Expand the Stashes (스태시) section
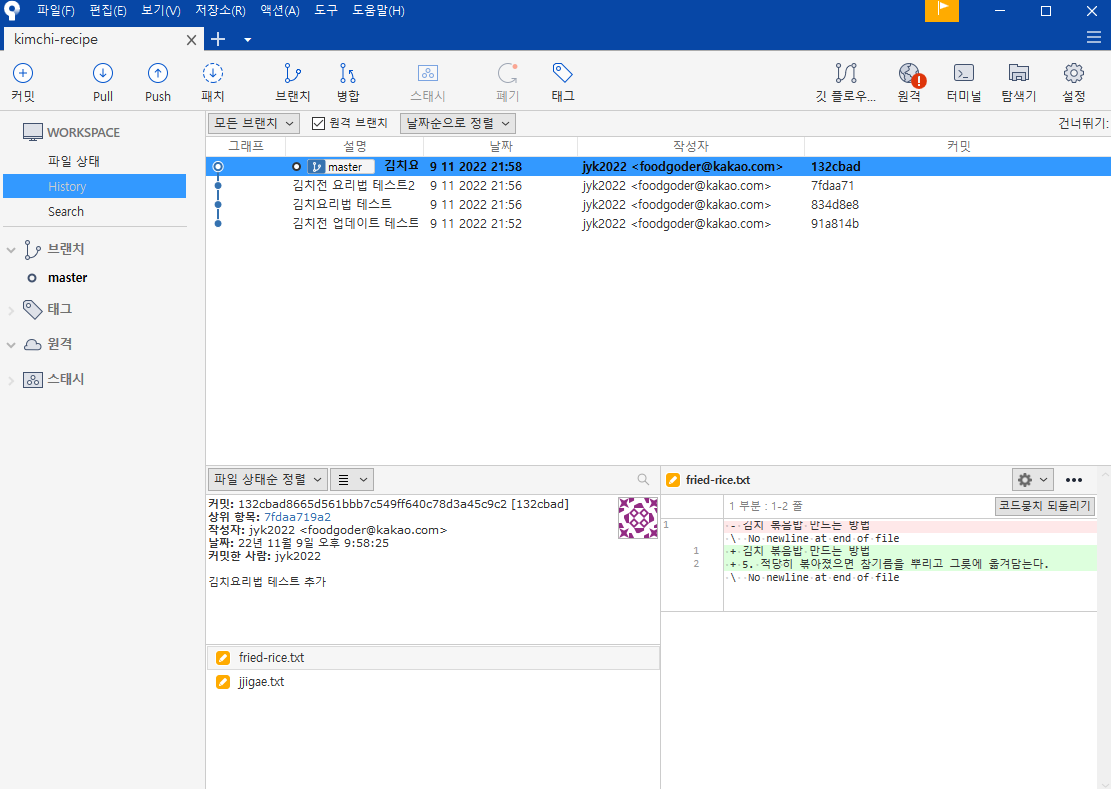This screenshot has height=789, width=1111. pos(11,380)
